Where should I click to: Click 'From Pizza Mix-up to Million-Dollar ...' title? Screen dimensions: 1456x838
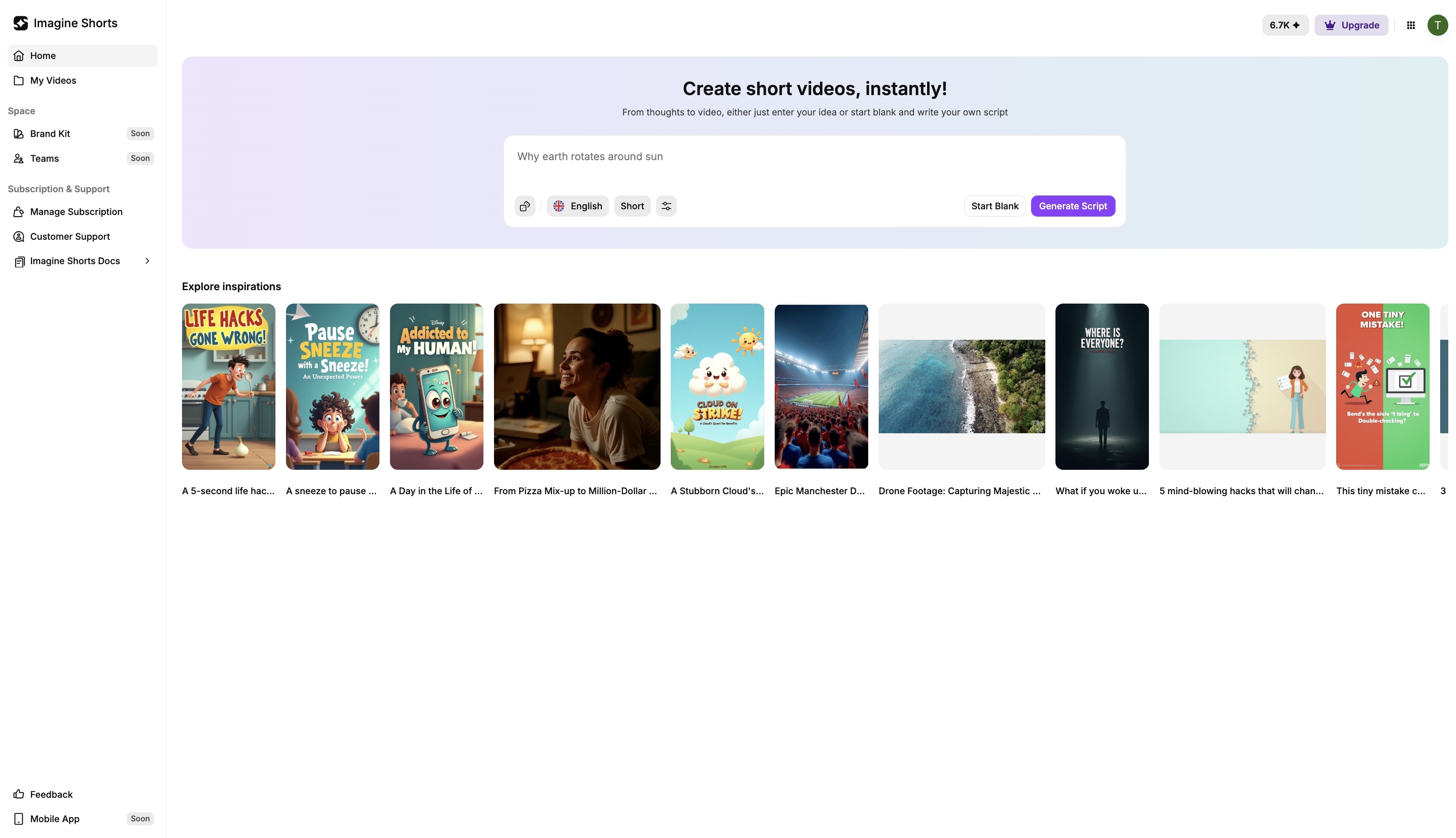pos(575,491)
